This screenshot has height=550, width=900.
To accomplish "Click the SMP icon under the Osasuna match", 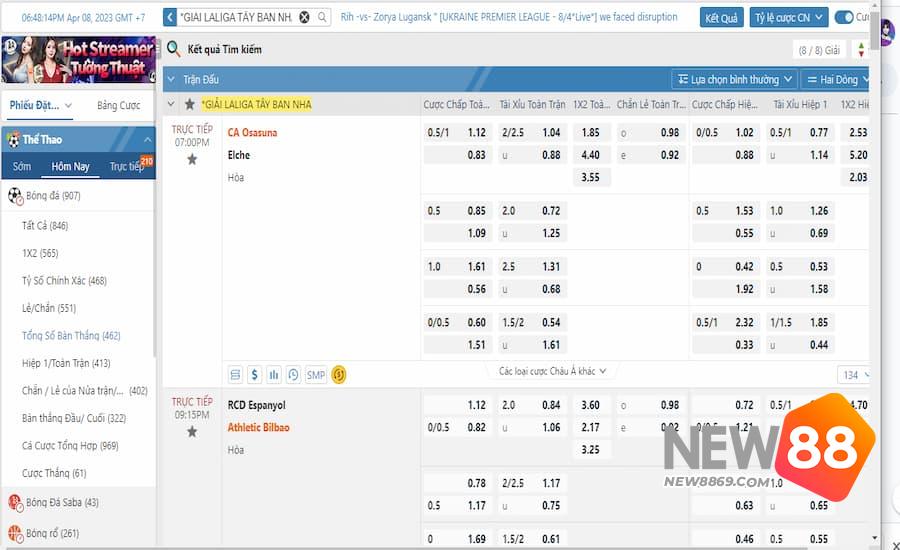I will 315,375.
